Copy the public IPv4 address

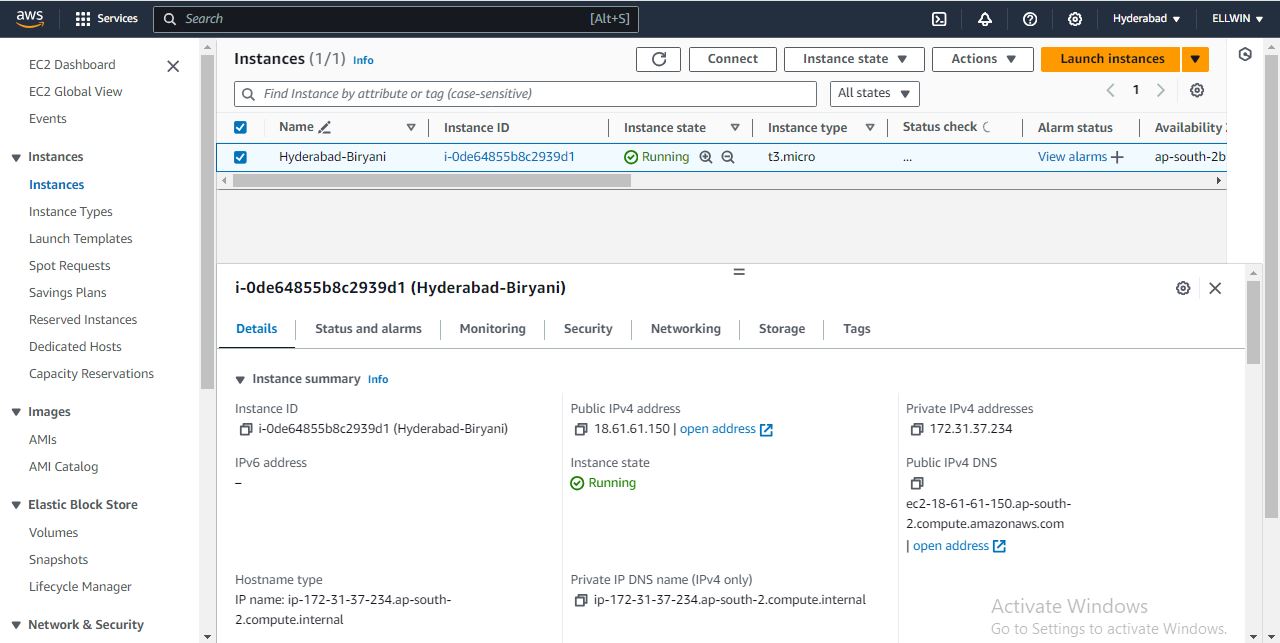[x=581, y=429]
